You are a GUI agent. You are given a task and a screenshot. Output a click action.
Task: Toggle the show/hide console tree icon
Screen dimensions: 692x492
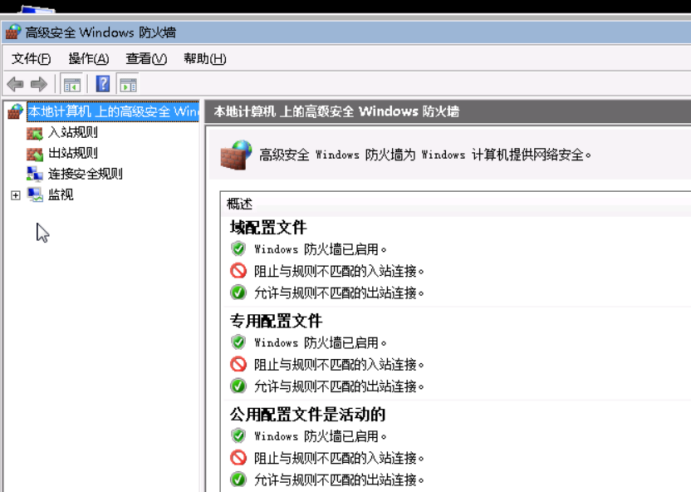[72, 84]
